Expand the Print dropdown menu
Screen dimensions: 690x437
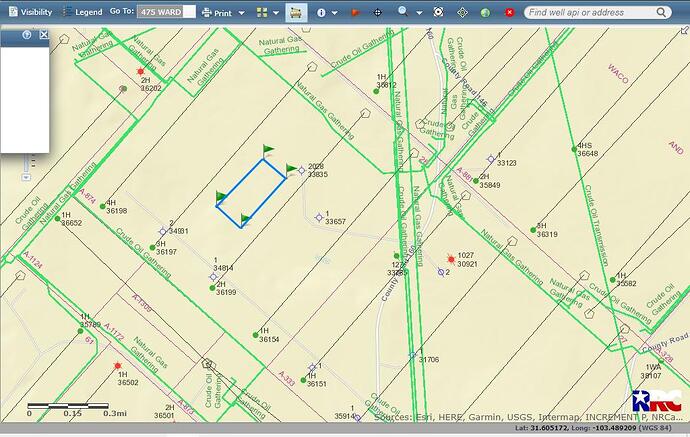[x=221, y=12]
